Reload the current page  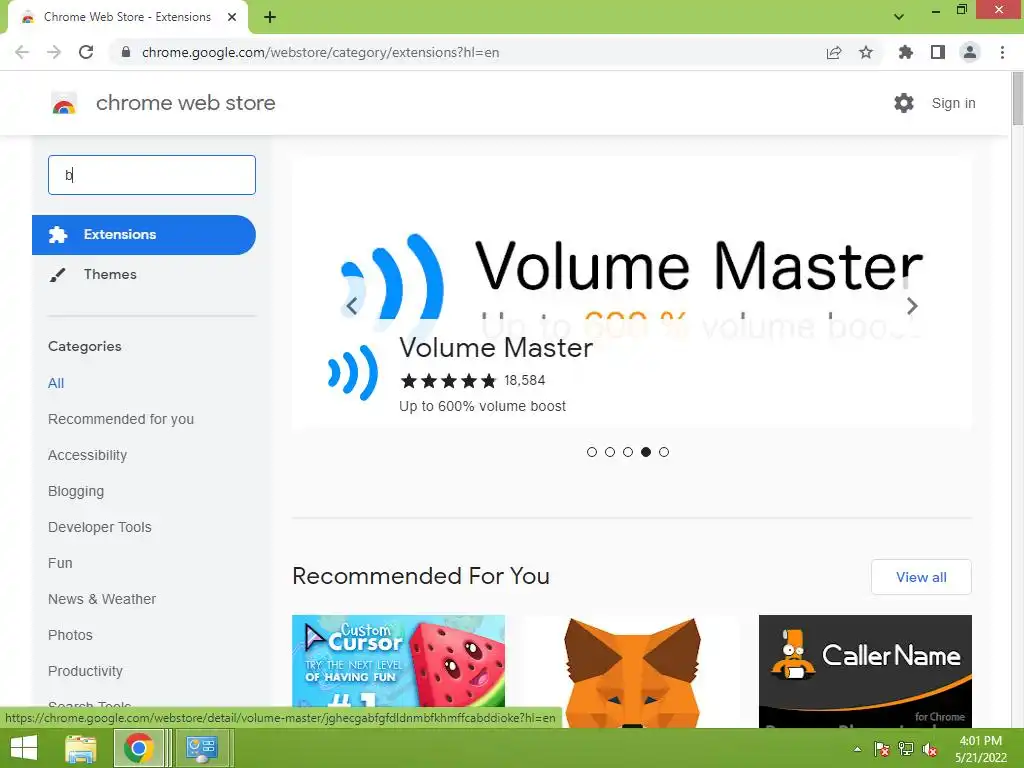click(x=86, y=52)
